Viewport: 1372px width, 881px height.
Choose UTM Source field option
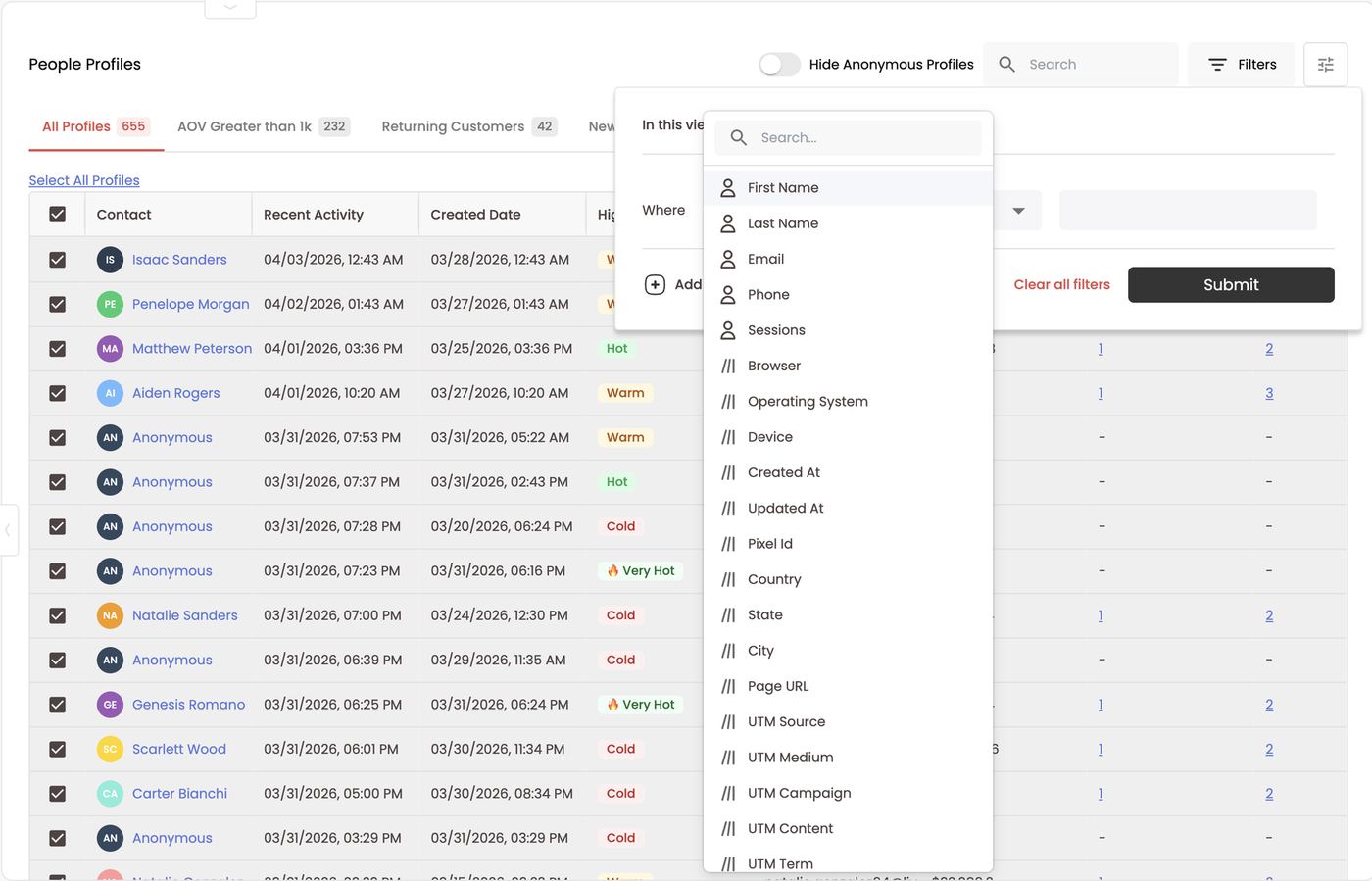coord(849,722)
